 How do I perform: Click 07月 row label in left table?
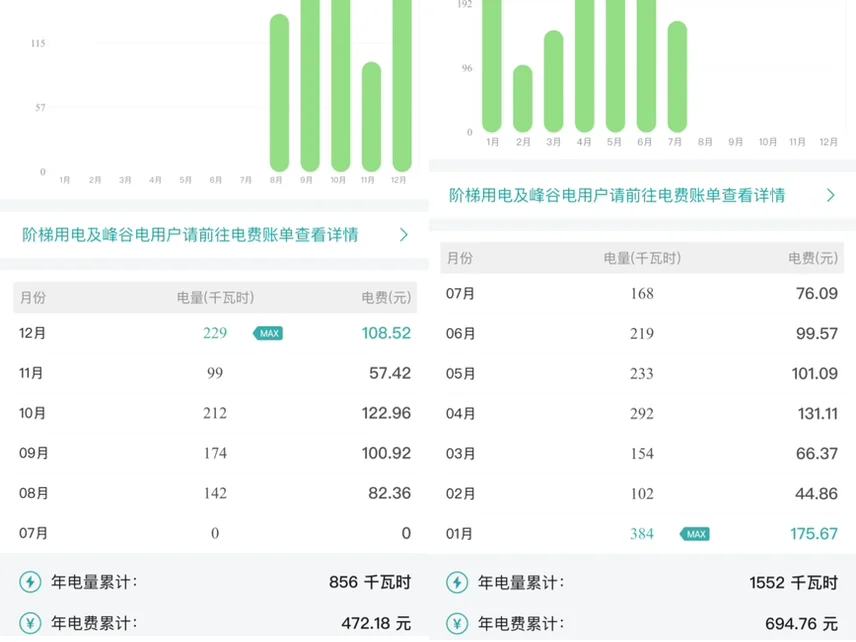point(33,533)
